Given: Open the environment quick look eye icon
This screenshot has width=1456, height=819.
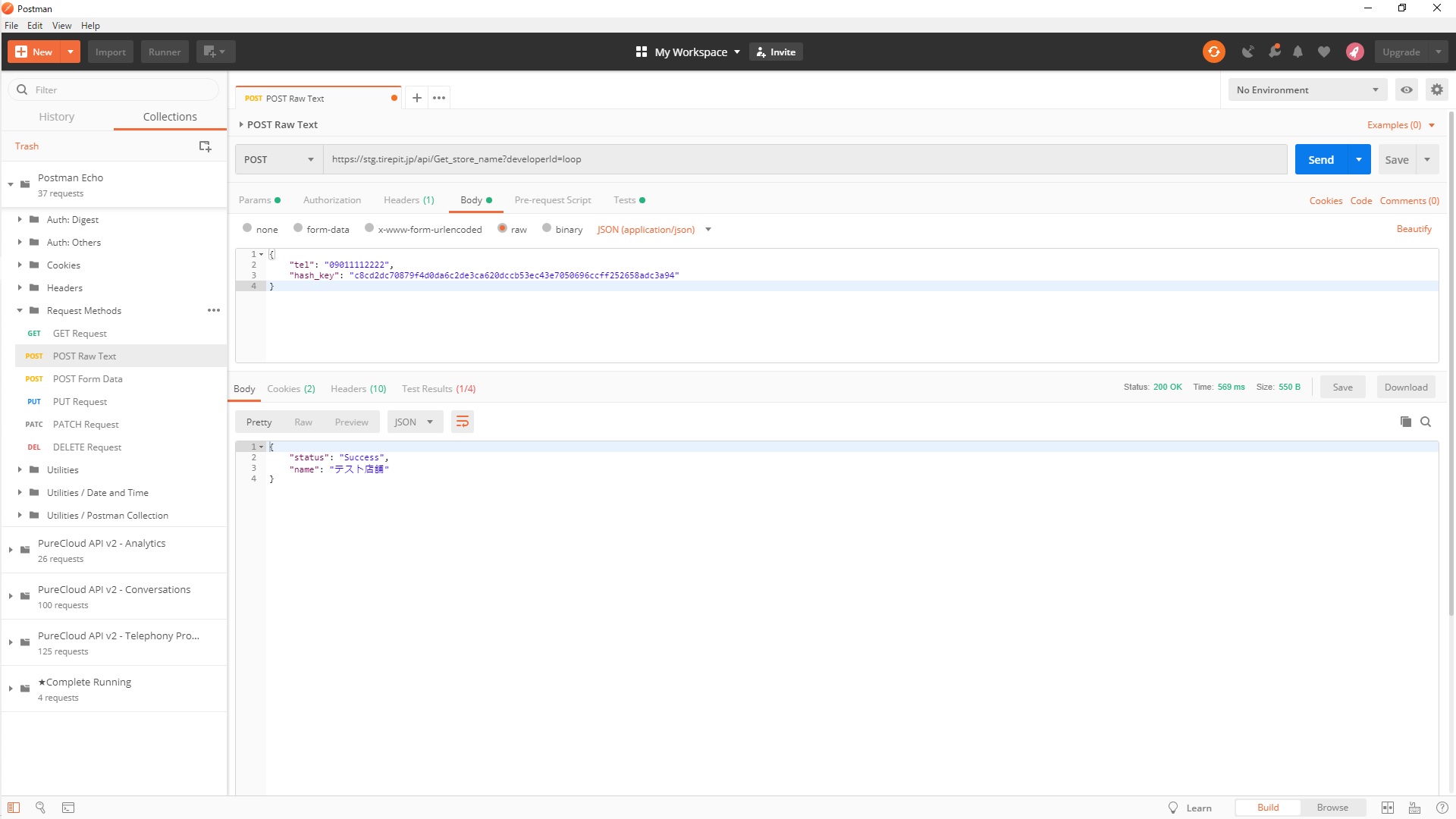Looking at the screenshot, I should [1407, 89].
